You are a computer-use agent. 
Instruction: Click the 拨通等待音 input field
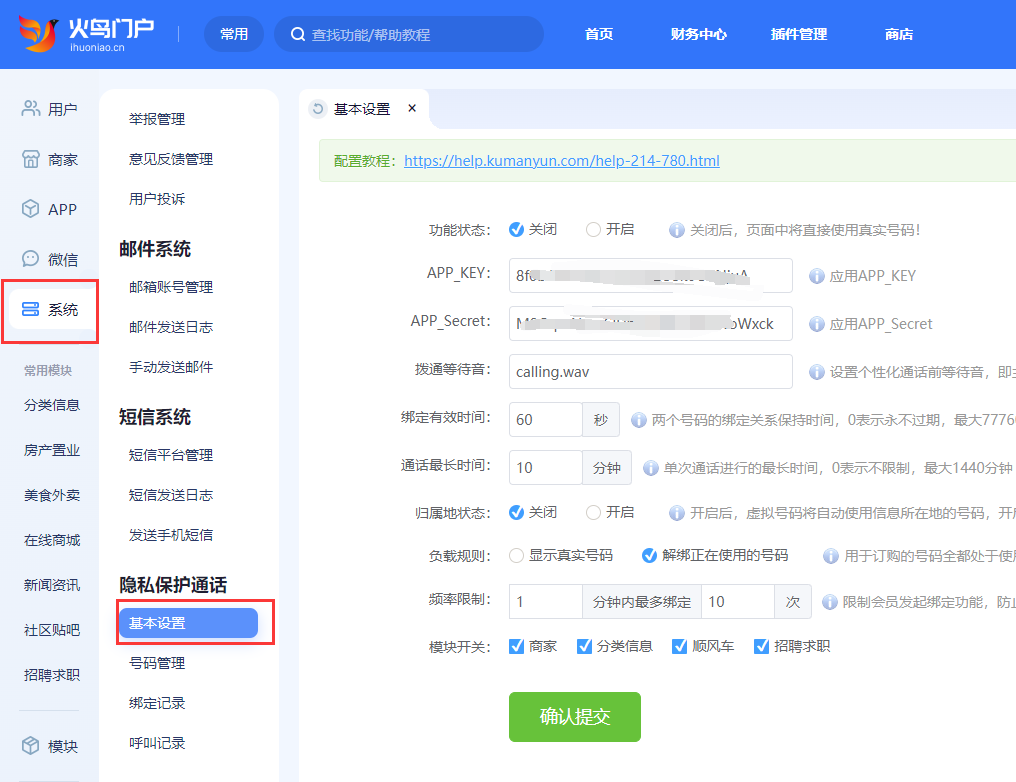coord(651,371)
